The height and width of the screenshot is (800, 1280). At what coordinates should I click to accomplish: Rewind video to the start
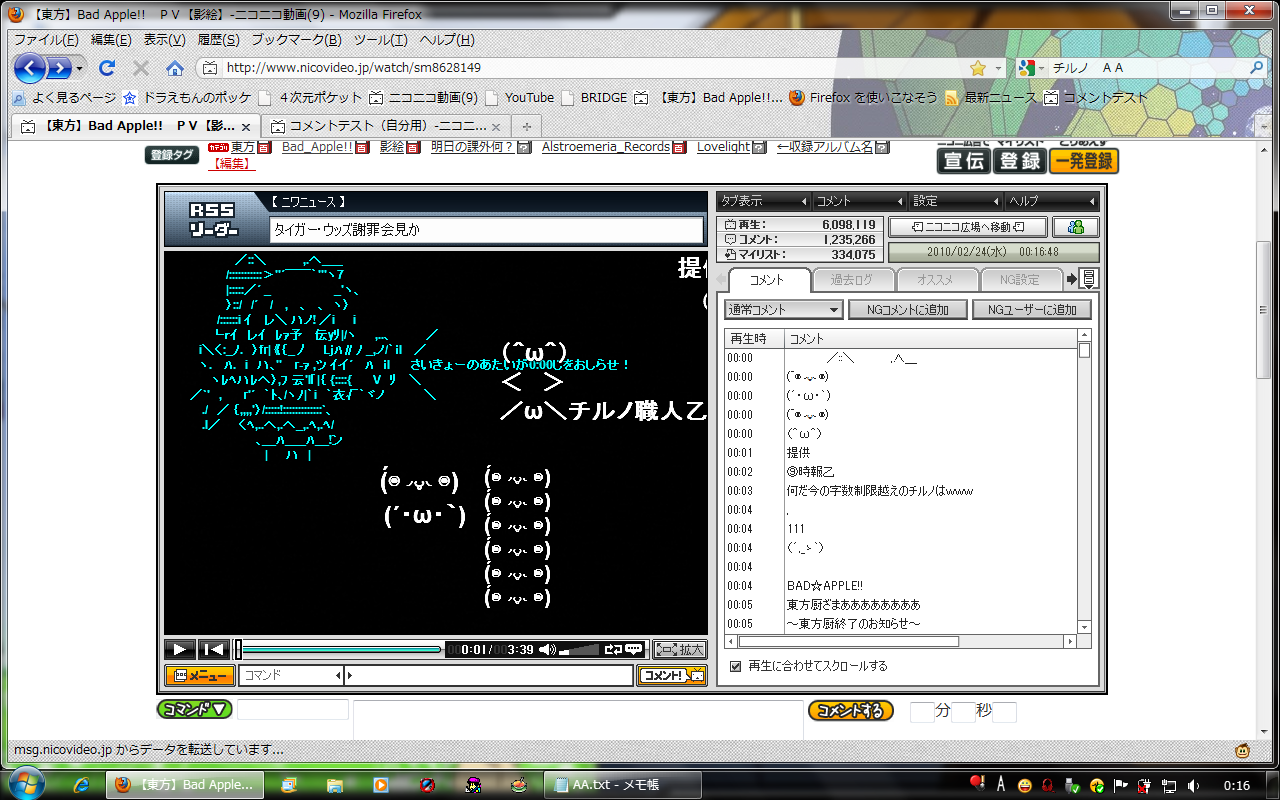(x=213, y=650)
